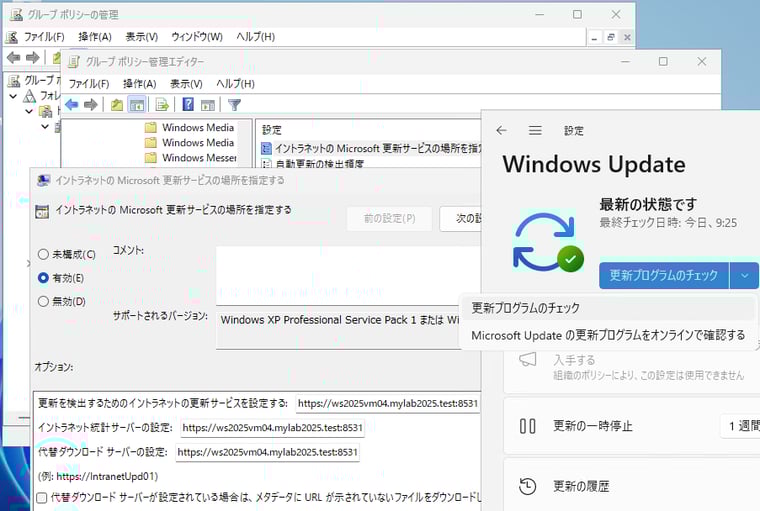Open dropdown arrow next to 更新プログラムのチェック button
The width and height of the screenshot is (760, 511).
tap(744, 275)
